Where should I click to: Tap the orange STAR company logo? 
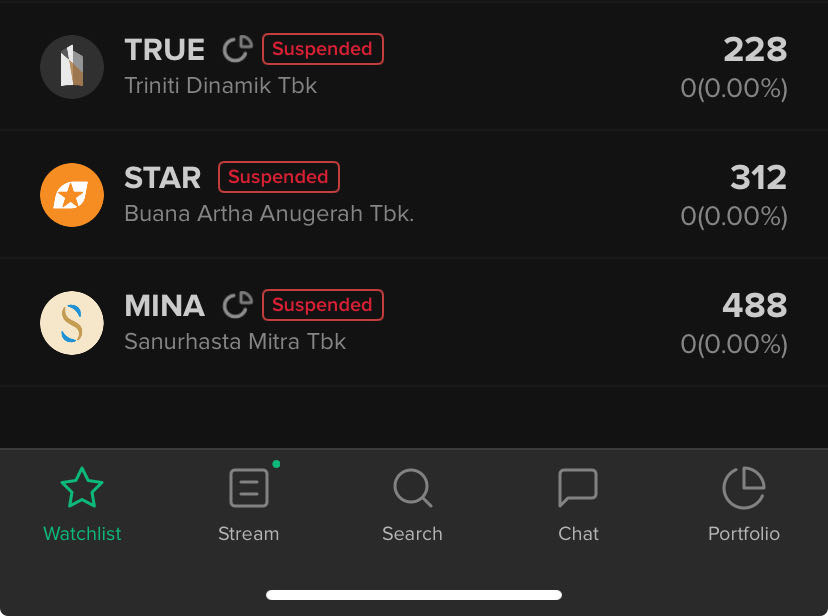tap(72, 195)
